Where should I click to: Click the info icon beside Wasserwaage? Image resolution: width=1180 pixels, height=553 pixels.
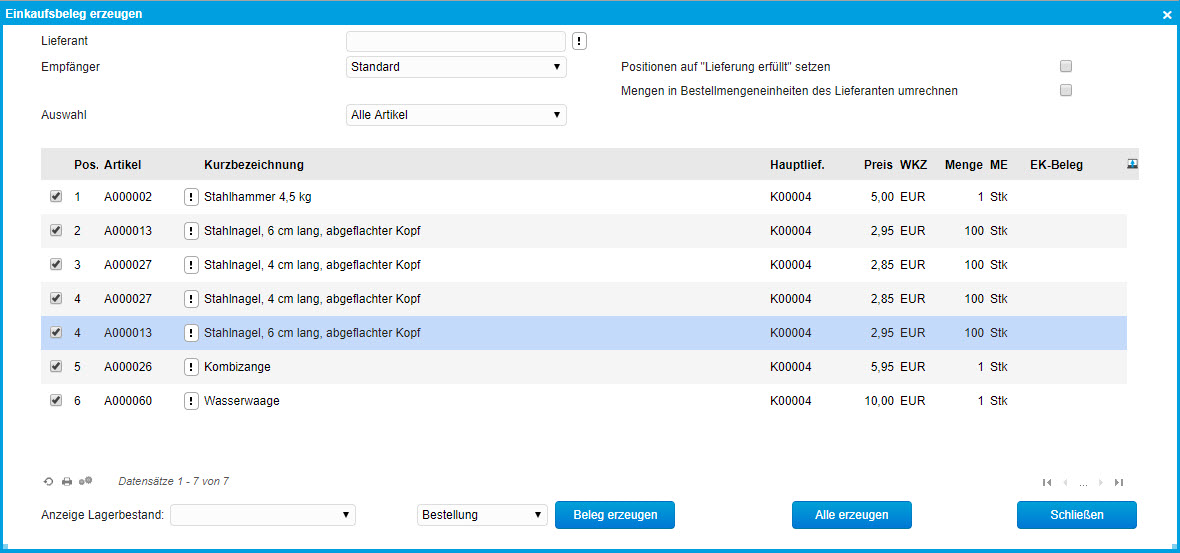coord(191,401)
